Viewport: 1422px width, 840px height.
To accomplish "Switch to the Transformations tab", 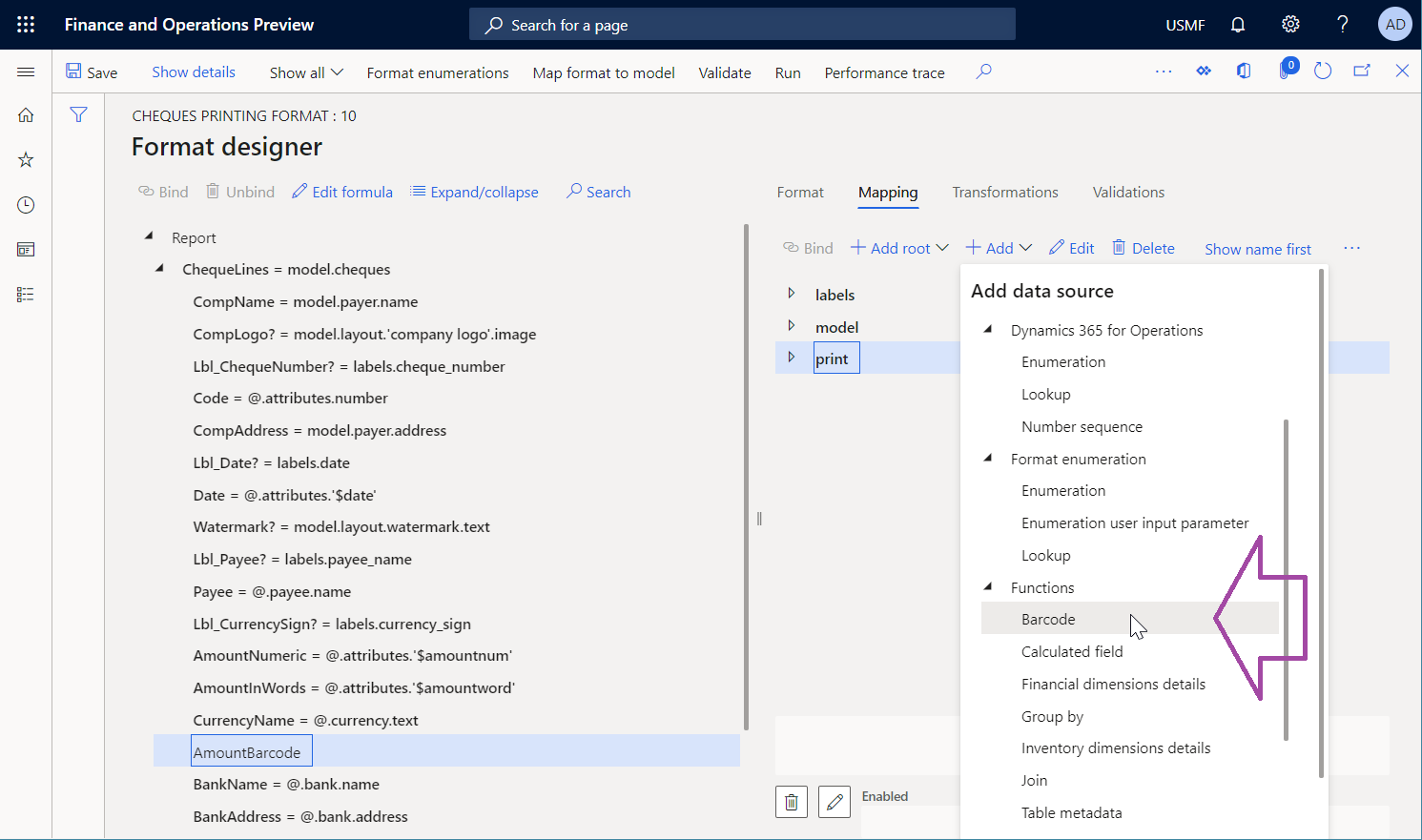I will click(x=1005, y=193).
